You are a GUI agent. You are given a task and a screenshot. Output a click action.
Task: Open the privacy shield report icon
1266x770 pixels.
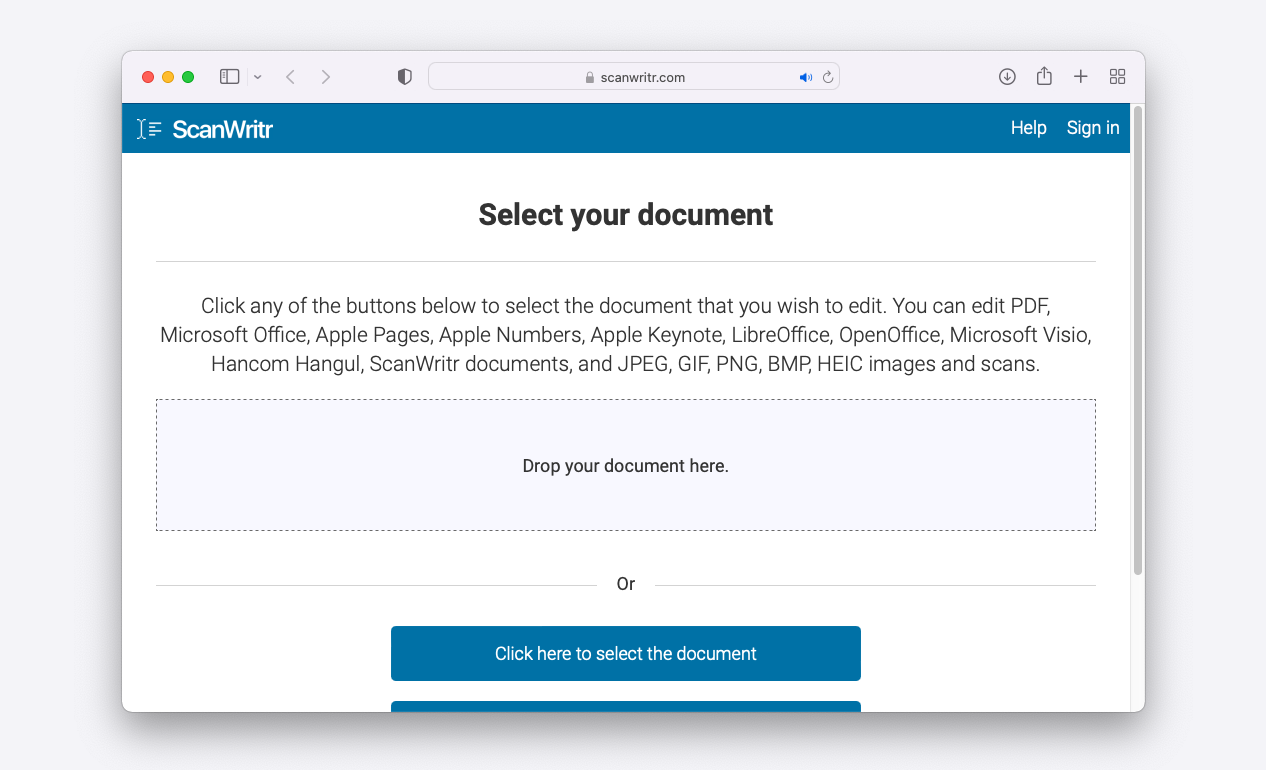tap(404, 77)
